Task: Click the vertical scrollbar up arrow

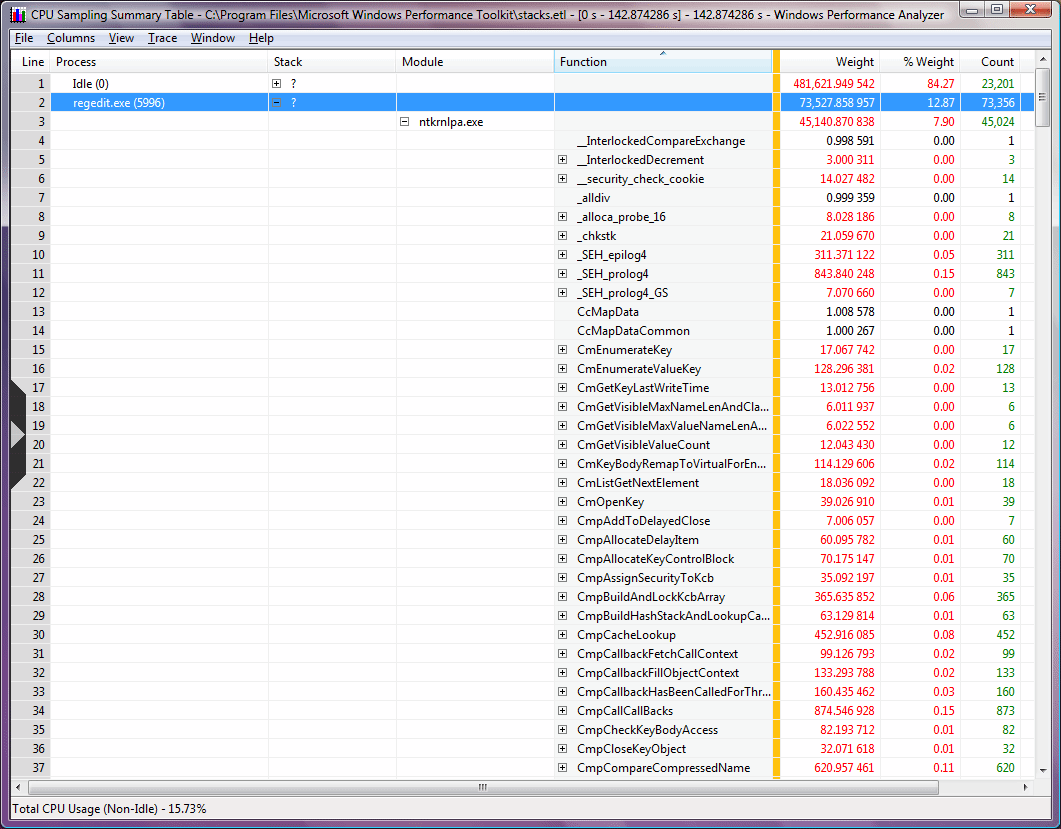Action: [x=1043, y=61]
